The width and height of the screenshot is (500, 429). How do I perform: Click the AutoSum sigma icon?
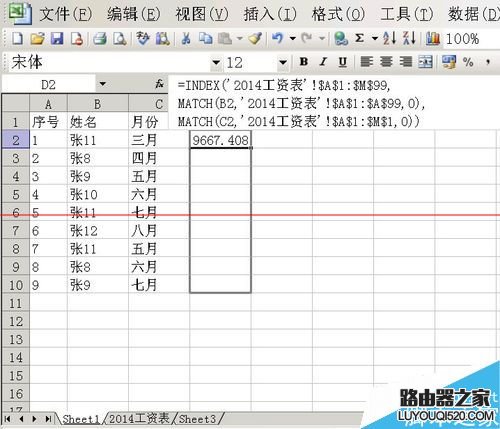tap(359, 39)
